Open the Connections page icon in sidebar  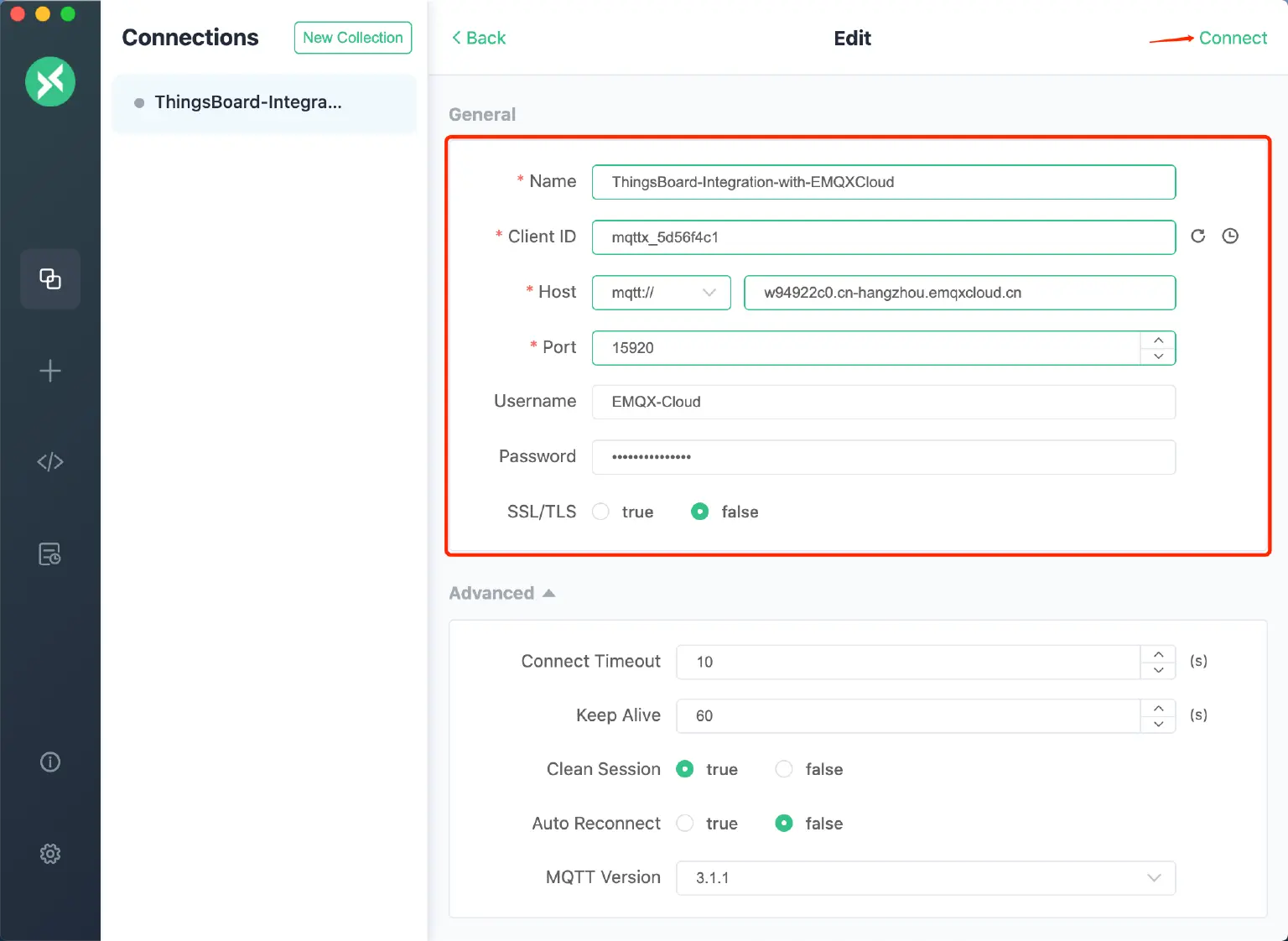pos(50,279)
